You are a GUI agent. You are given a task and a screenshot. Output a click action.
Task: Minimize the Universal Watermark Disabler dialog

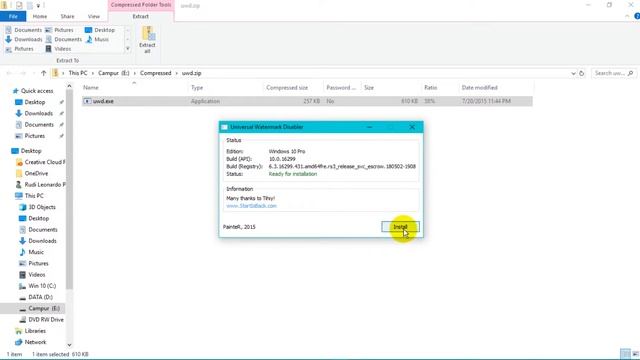[369, 127]
